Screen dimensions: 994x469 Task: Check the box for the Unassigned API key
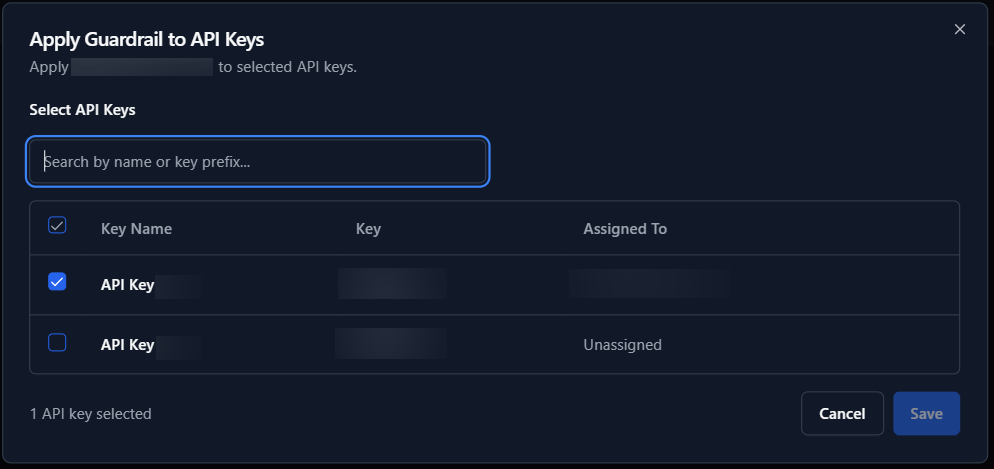57,343
